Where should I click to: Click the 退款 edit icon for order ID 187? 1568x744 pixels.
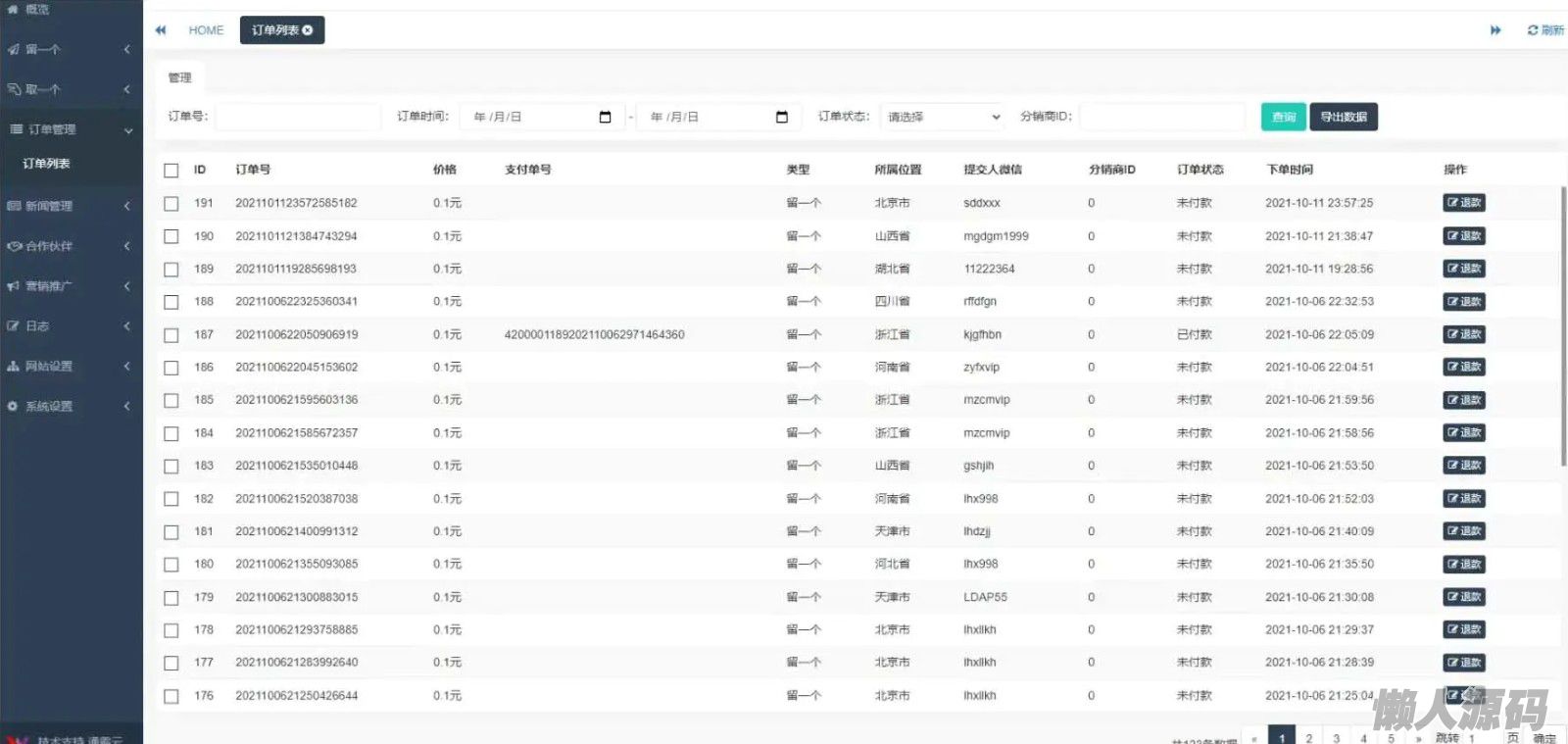(1453, 334)
